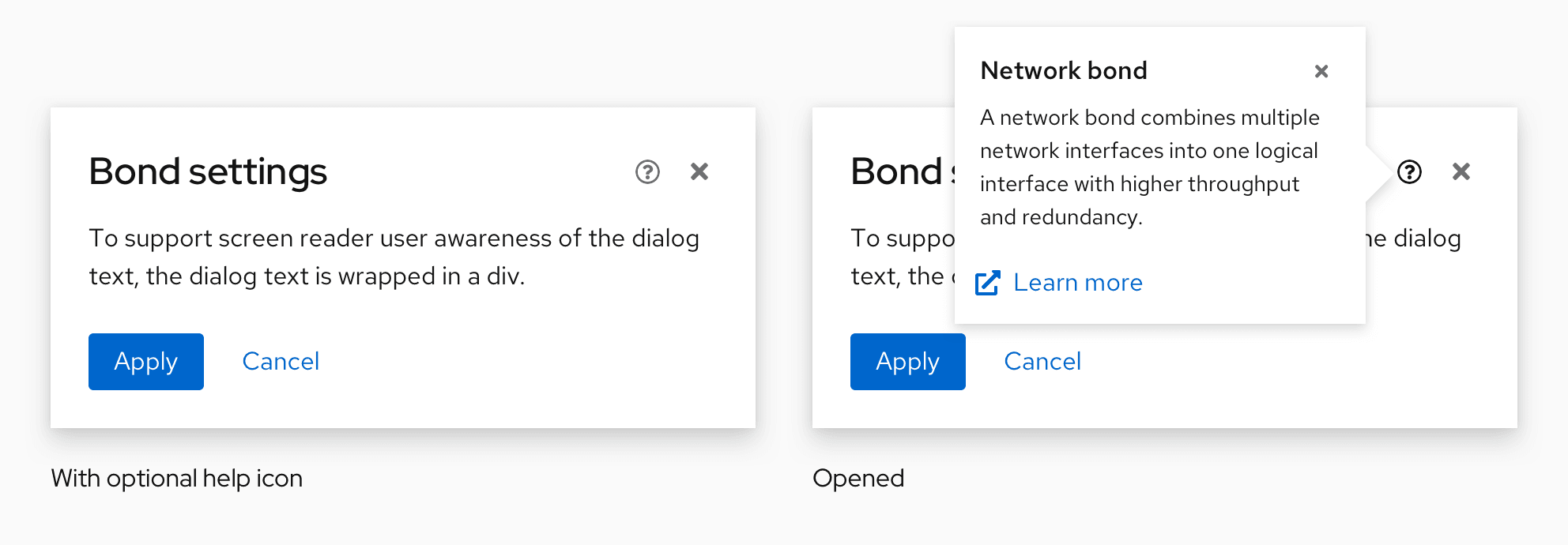Cancel the dialog with the open popover
1568x545 pixels.
pos(1042,362)
